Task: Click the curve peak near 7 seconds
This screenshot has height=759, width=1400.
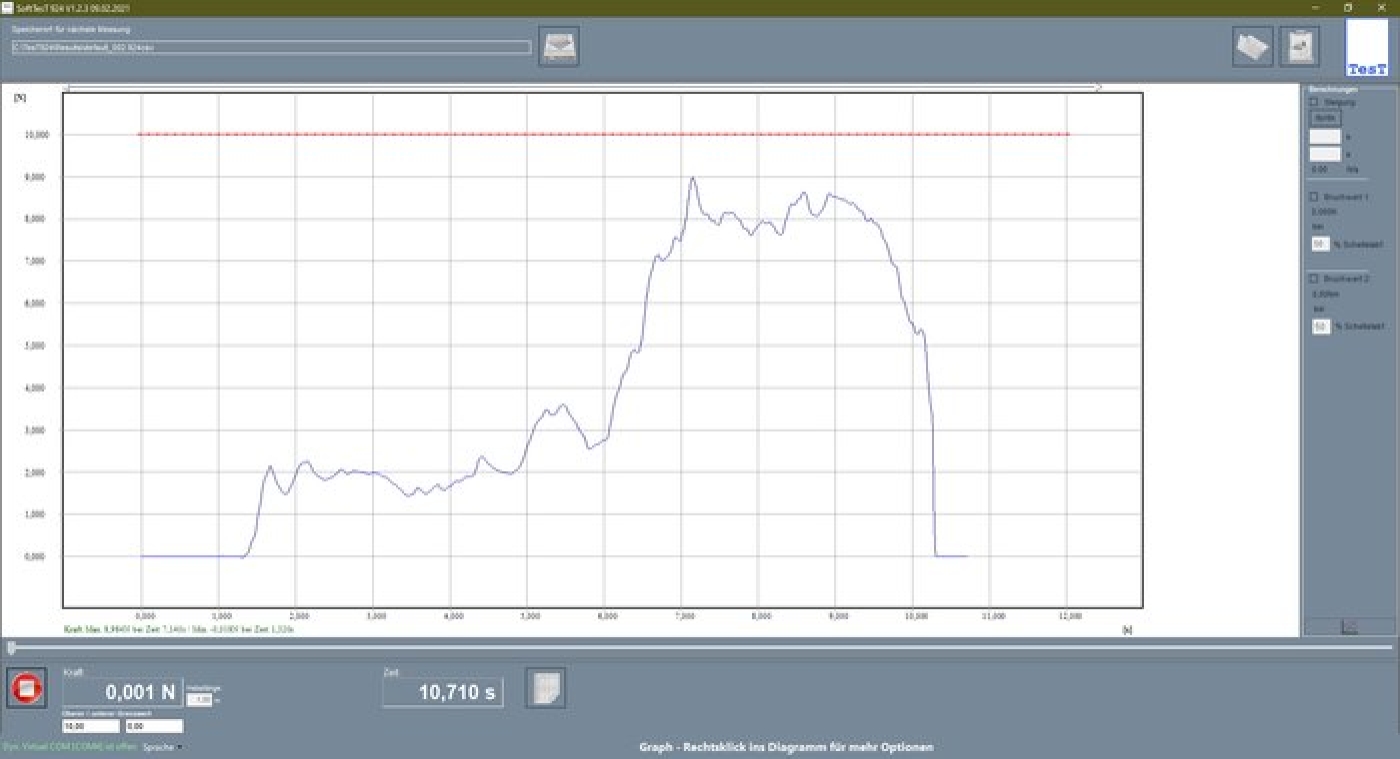Action: pyautogui.click(x=692, y=178)
